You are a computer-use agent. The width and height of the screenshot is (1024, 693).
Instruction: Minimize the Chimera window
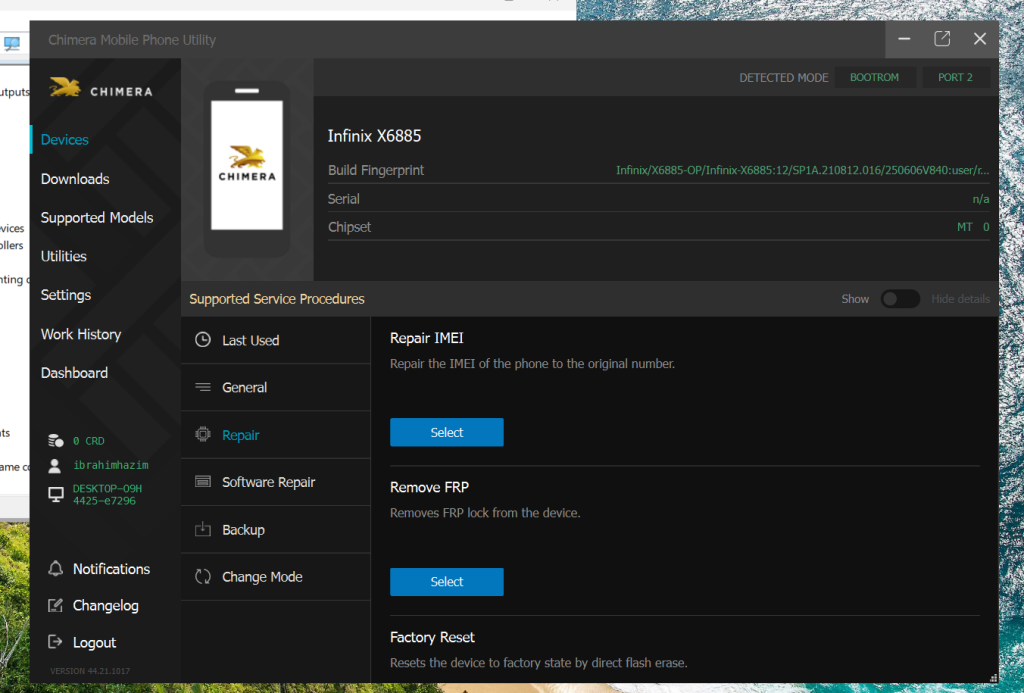(904, 39)
